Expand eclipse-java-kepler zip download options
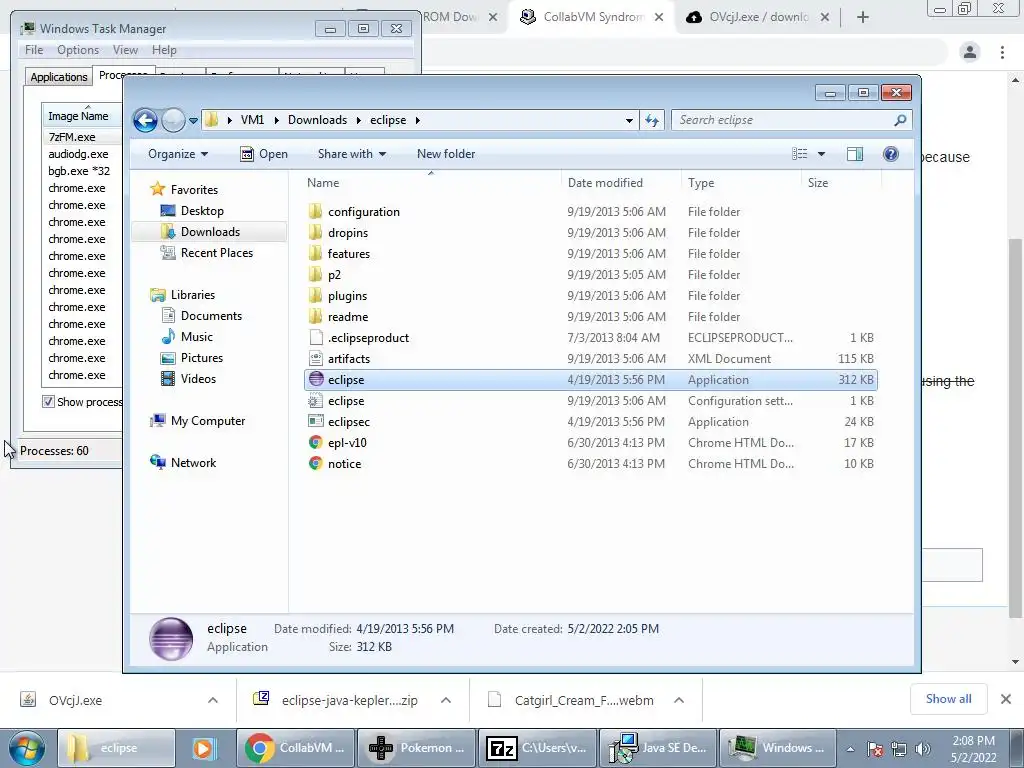This screenshot has width=1024, height=768. click(x=446, y=700)
